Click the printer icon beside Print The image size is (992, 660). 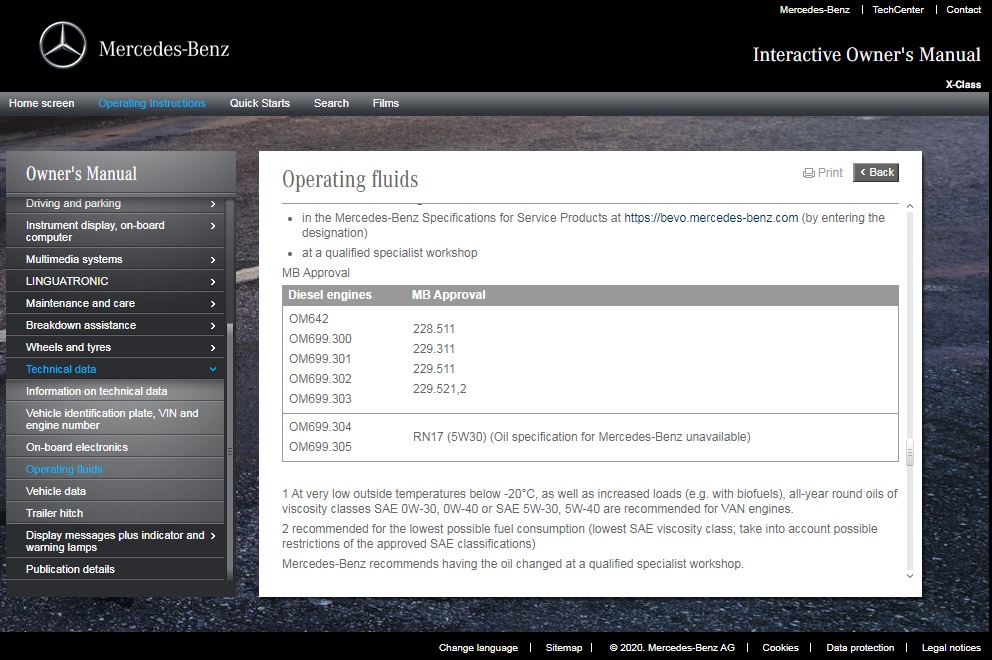[809, 173]
